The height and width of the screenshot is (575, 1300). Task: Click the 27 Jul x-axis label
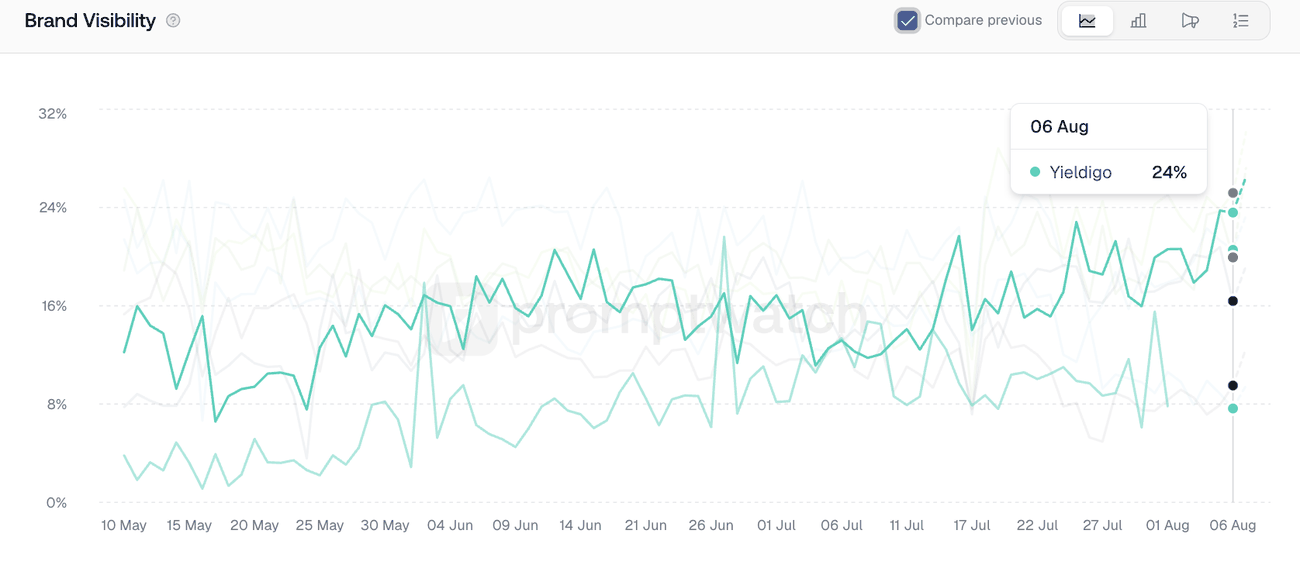[x=1103, y=525]
